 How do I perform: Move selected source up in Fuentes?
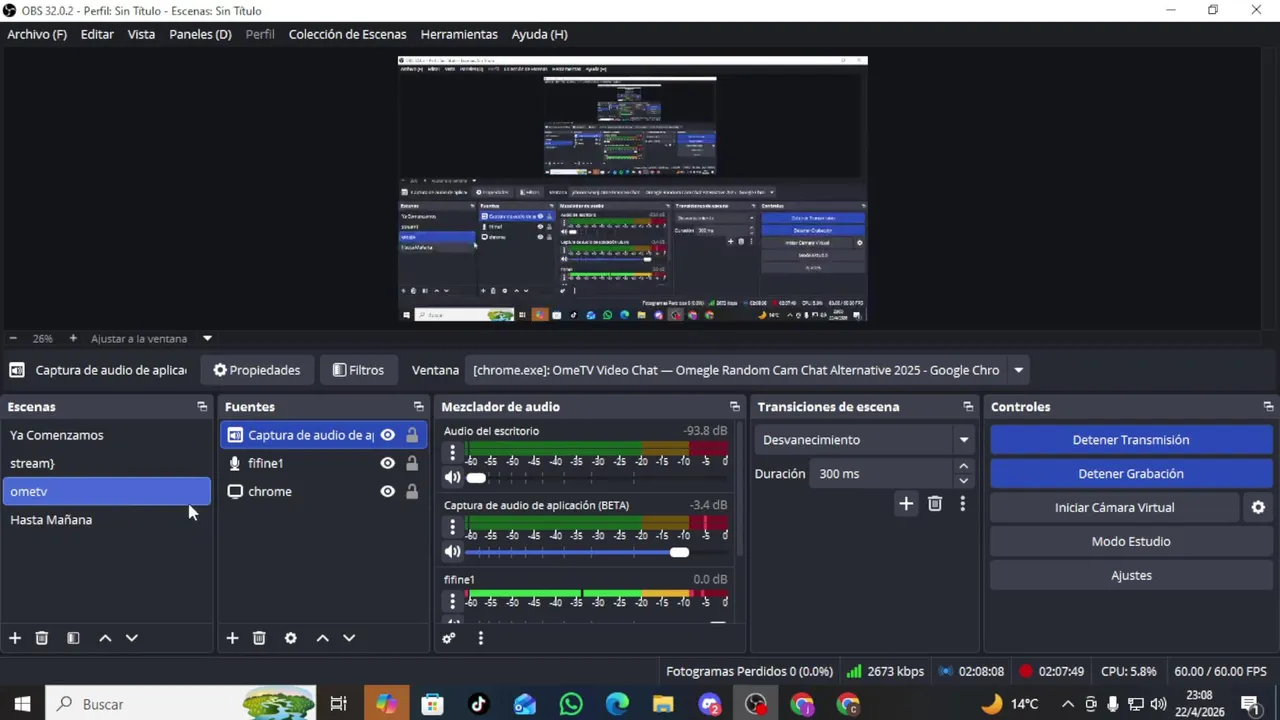coord(322,638)
